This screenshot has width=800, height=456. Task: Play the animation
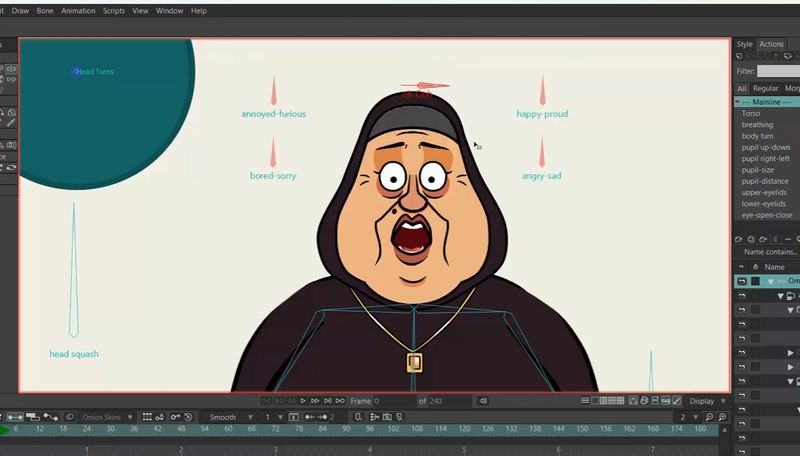tap(303, 401)
